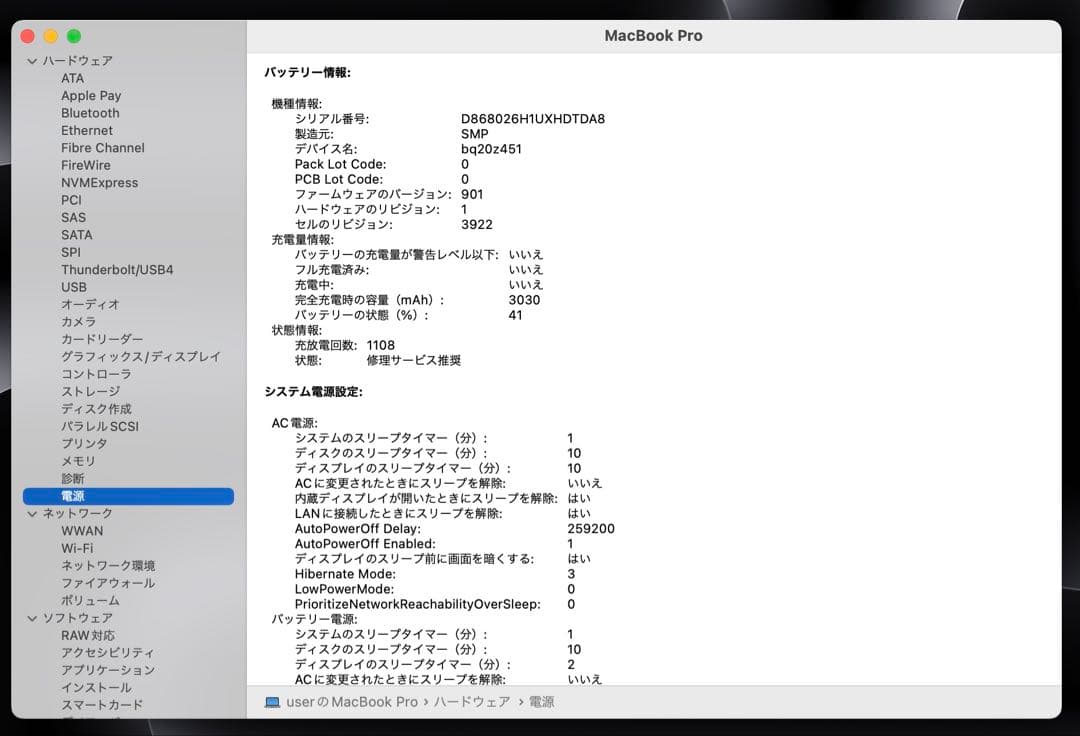This screenshot has width=1080, height=736.
Task: Open the 診断 hardware entry
Action: [73, 478]
